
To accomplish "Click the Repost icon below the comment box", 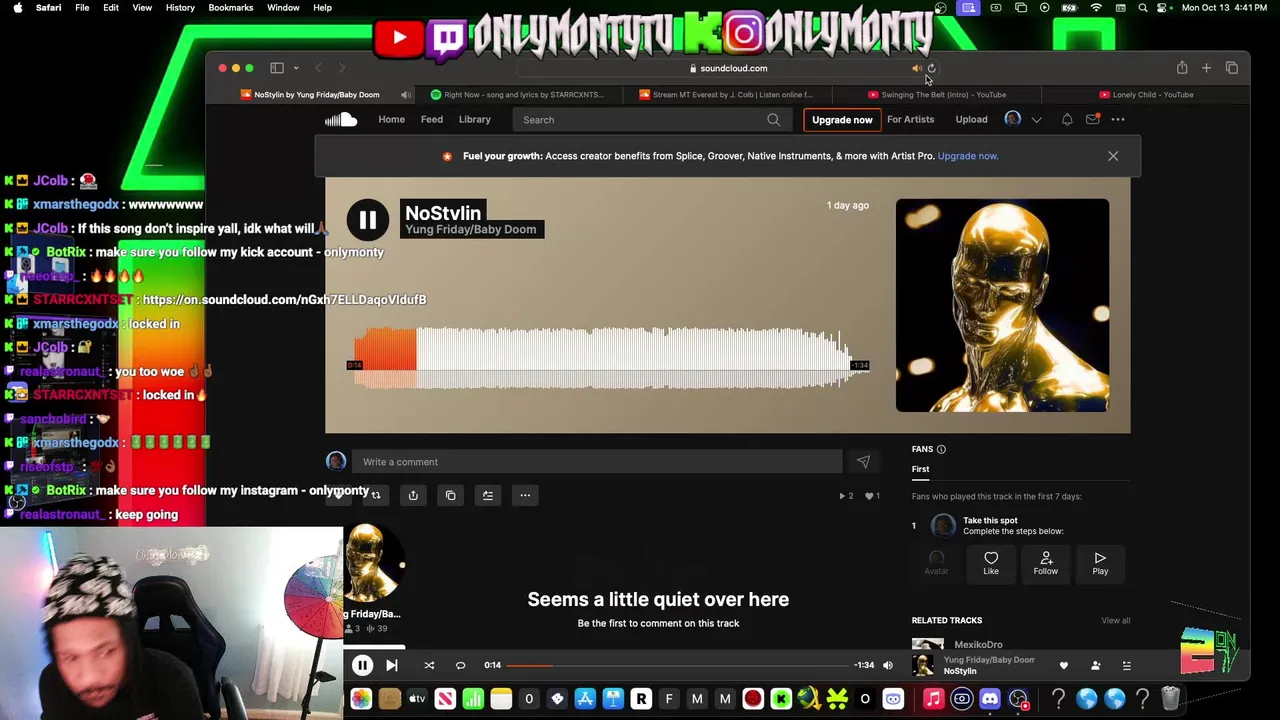I will (x=376, y=495).
